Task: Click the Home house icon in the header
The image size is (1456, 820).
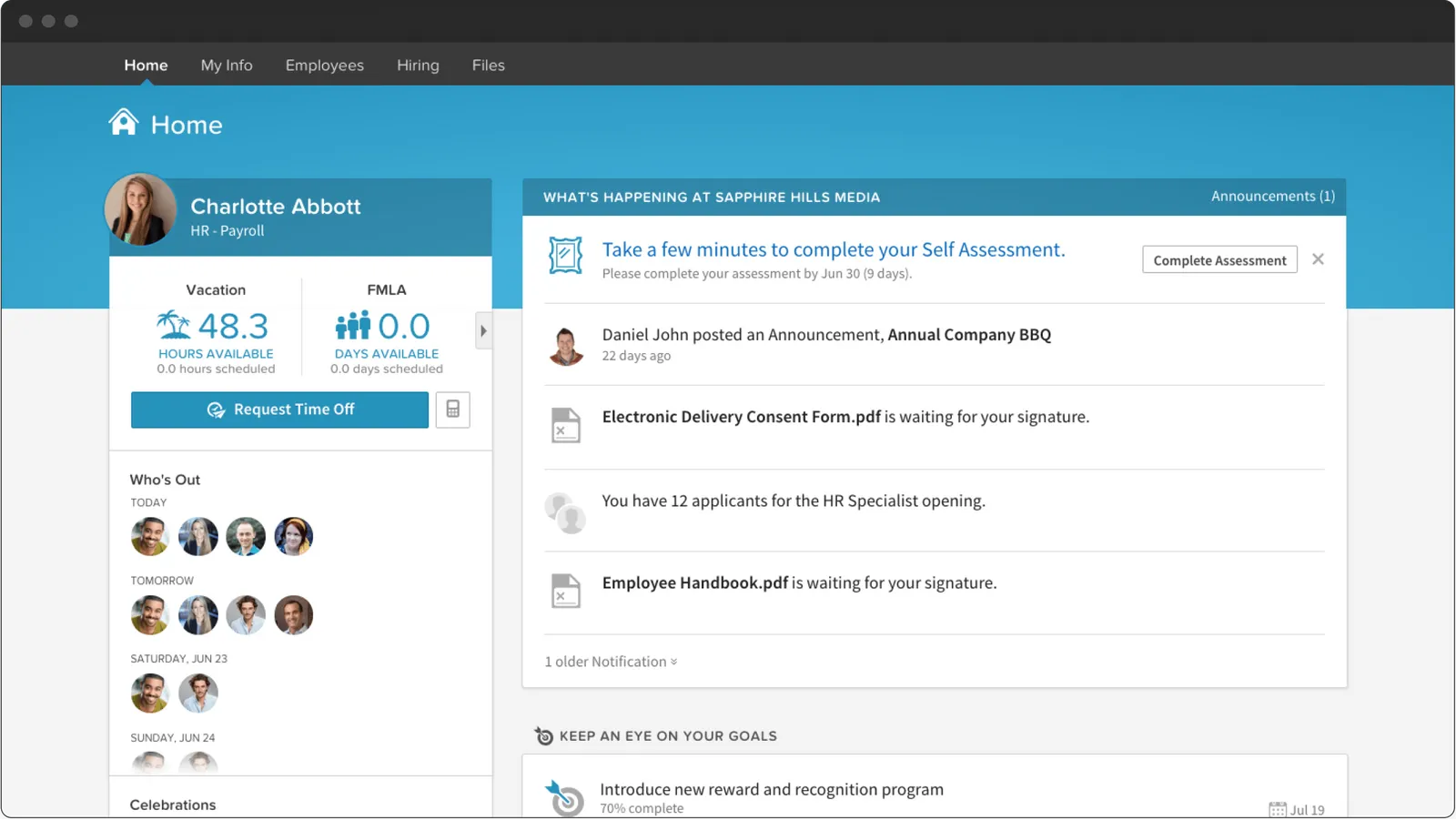Action: tap(124, 122)
